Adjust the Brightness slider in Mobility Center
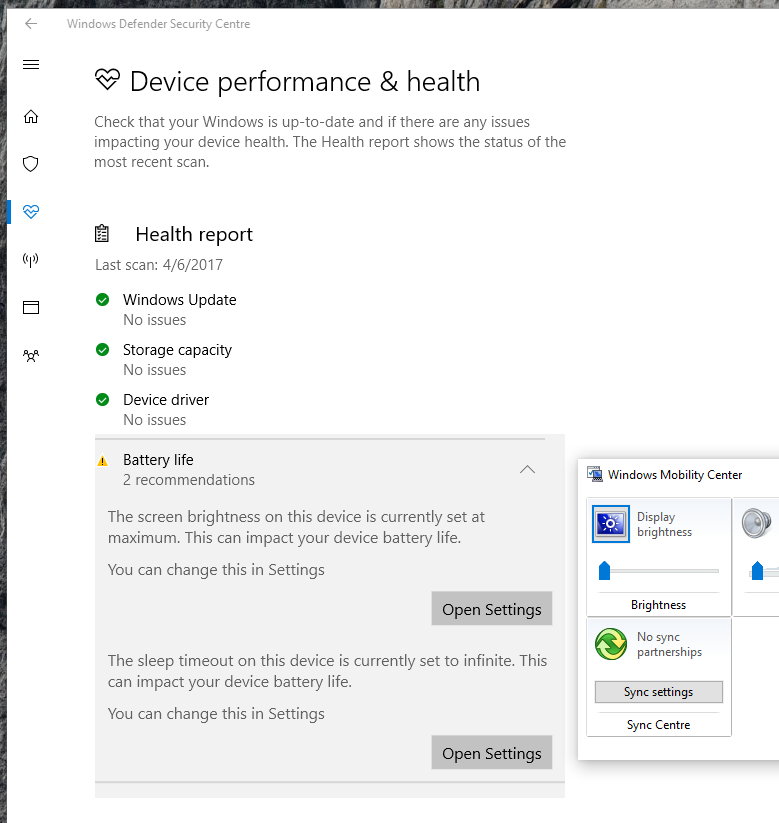 pos(605,571)
